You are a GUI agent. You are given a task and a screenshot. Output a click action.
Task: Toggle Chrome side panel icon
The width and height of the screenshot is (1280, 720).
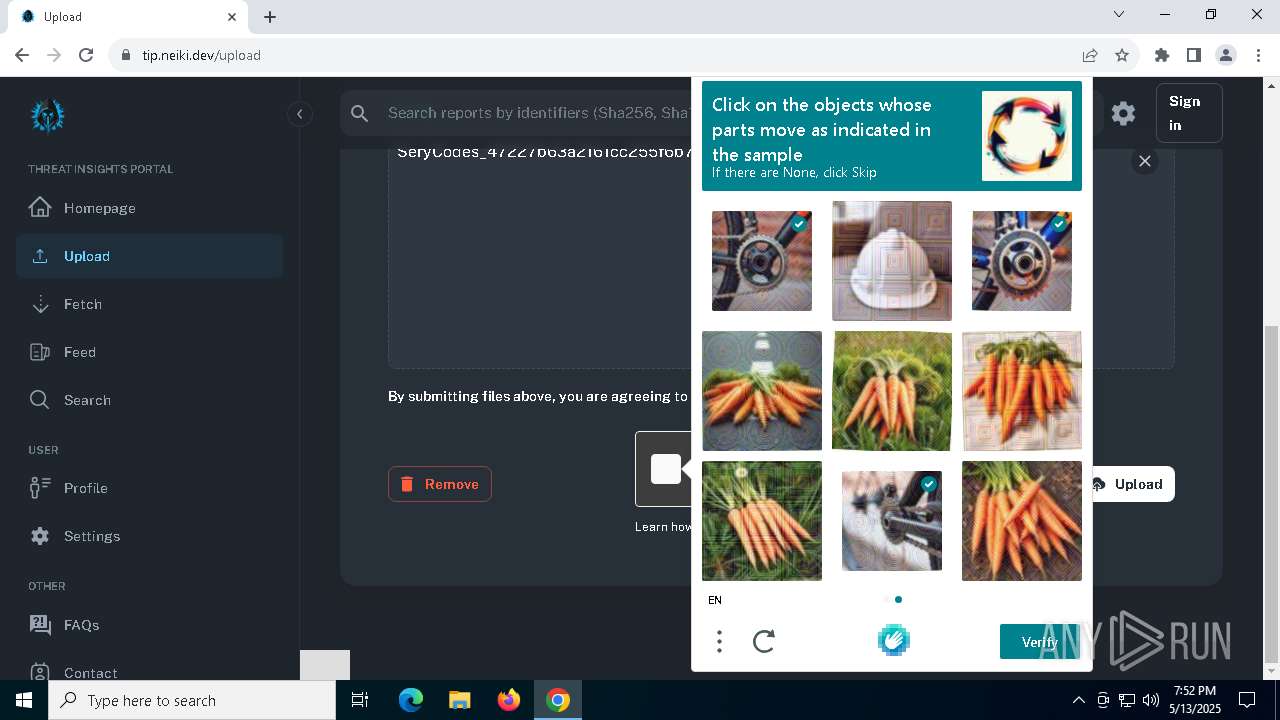[1193, 55]
